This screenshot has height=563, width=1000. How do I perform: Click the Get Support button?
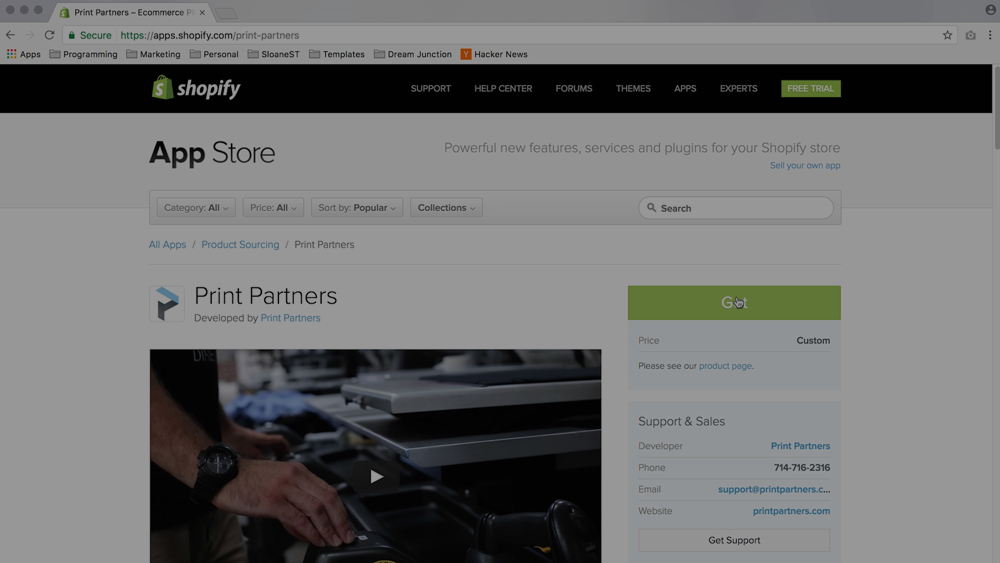pyautogui.click(x=734, y=540)
